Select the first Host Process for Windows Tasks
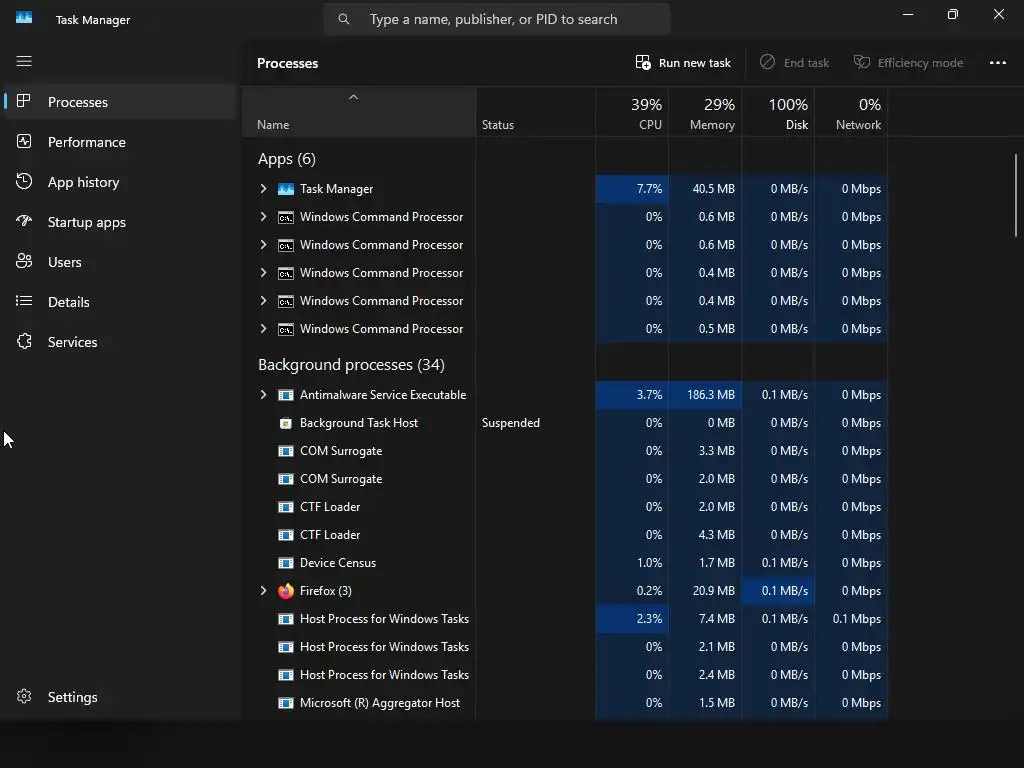 coord(564,619)
